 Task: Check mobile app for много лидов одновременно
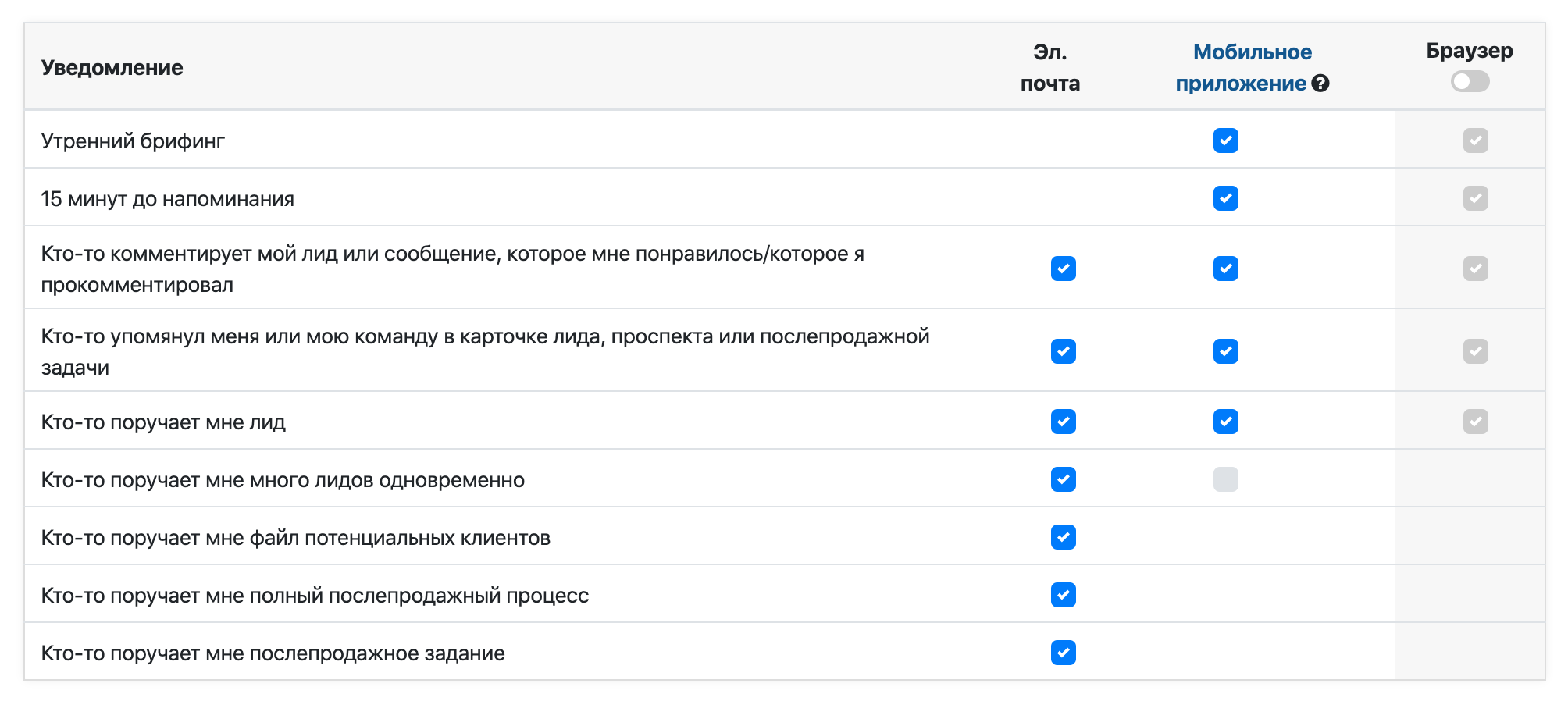point(1225,480)
